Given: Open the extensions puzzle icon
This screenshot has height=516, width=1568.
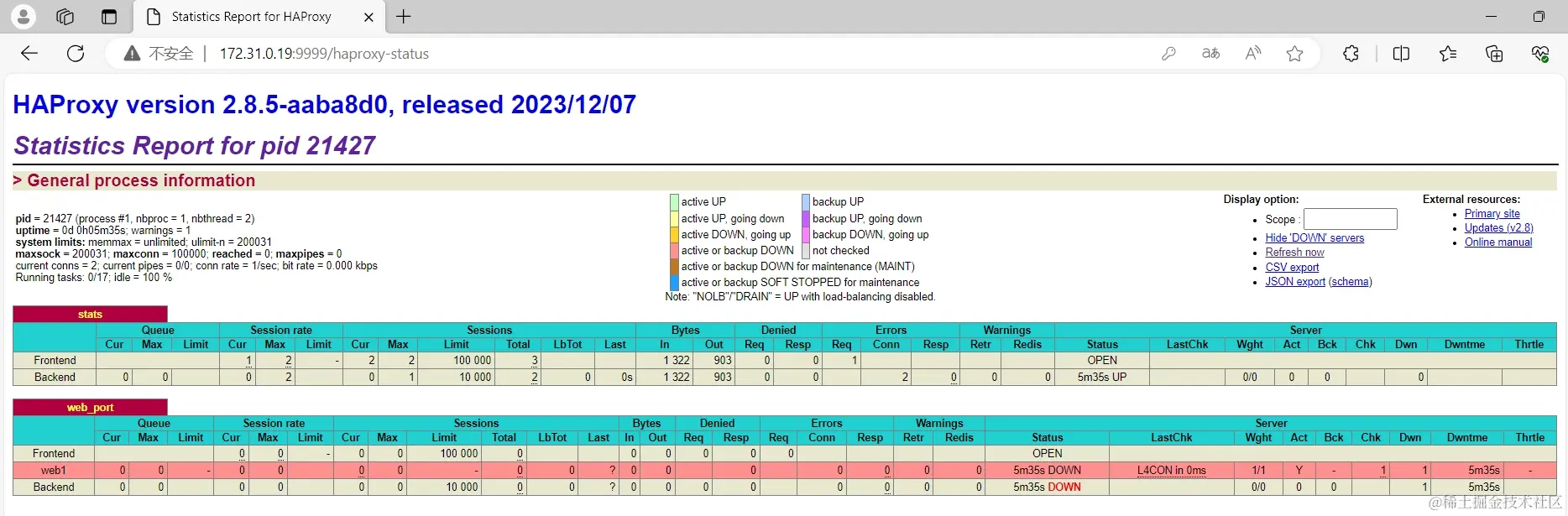Looking at the screenshot, I should click(1351, 54).
